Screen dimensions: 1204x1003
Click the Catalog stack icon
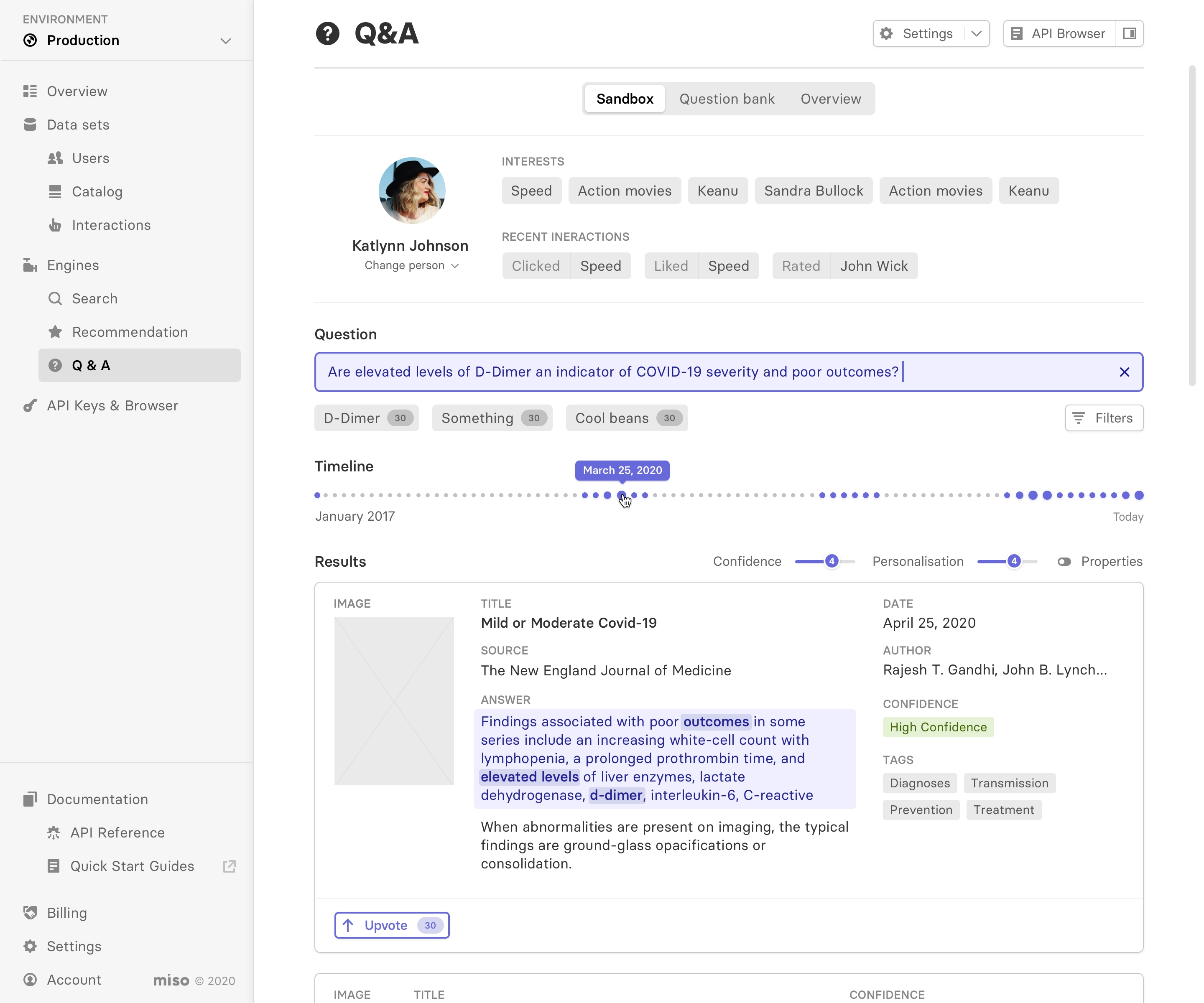click(55, 191)
